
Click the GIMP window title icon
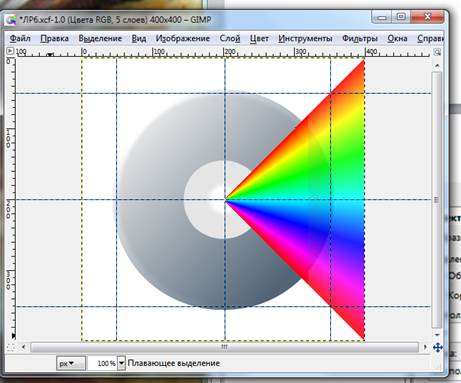[11, 20]
